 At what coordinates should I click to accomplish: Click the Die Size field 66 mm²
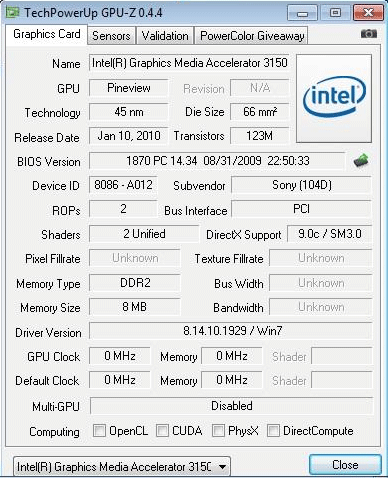click(260, 112)
